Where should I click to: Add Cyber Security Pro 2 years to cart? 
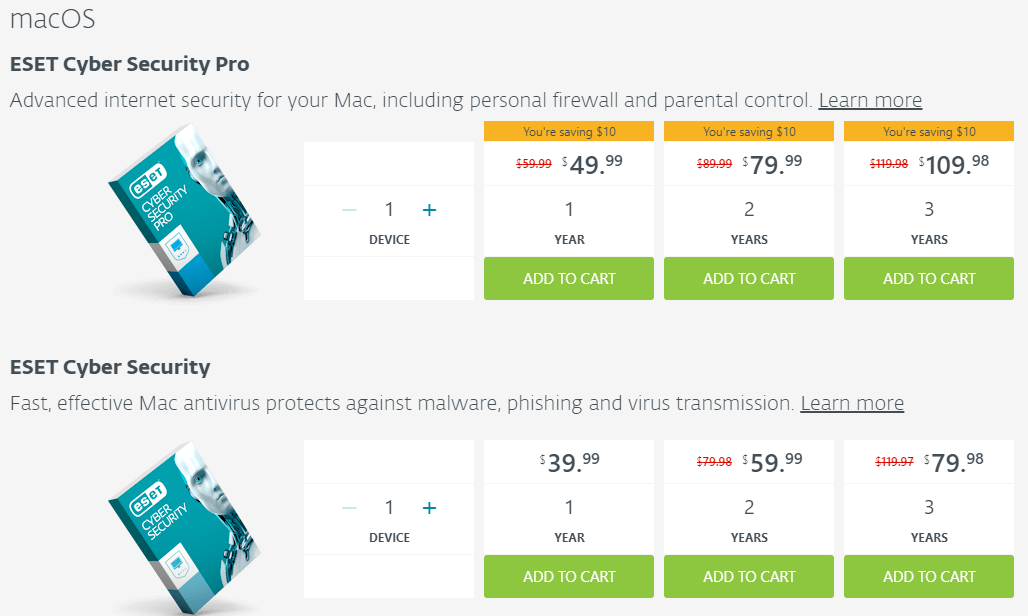749,279
